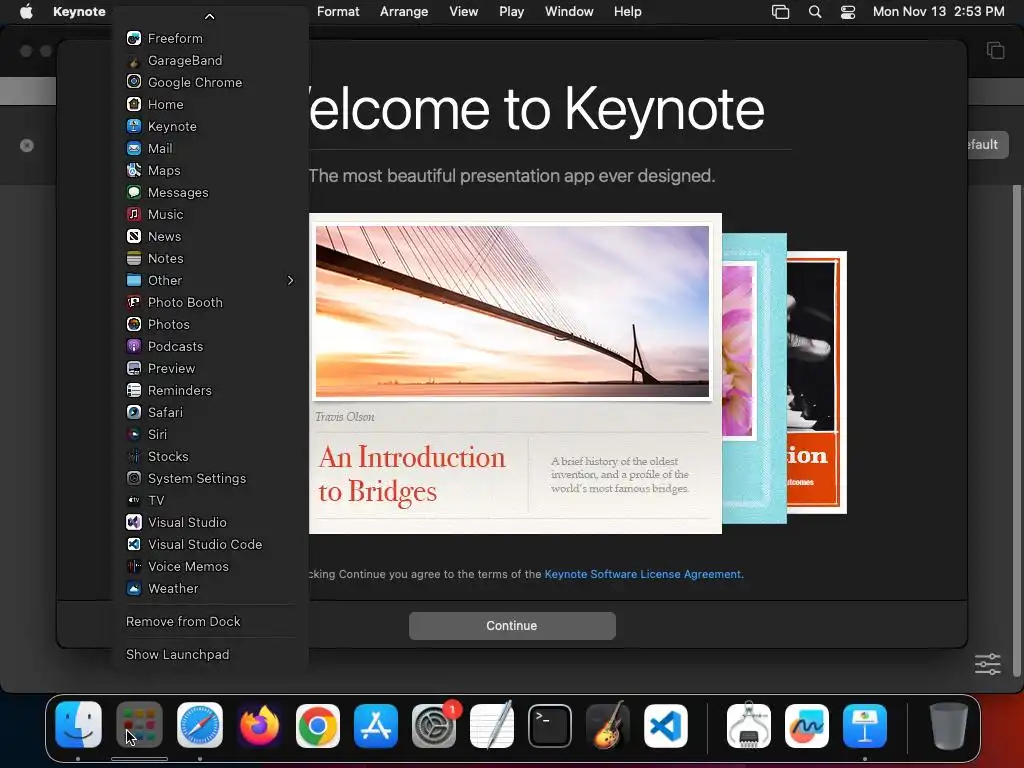
Task: Launch Photo Booth from the list
Action: click(x=210, y=302)
